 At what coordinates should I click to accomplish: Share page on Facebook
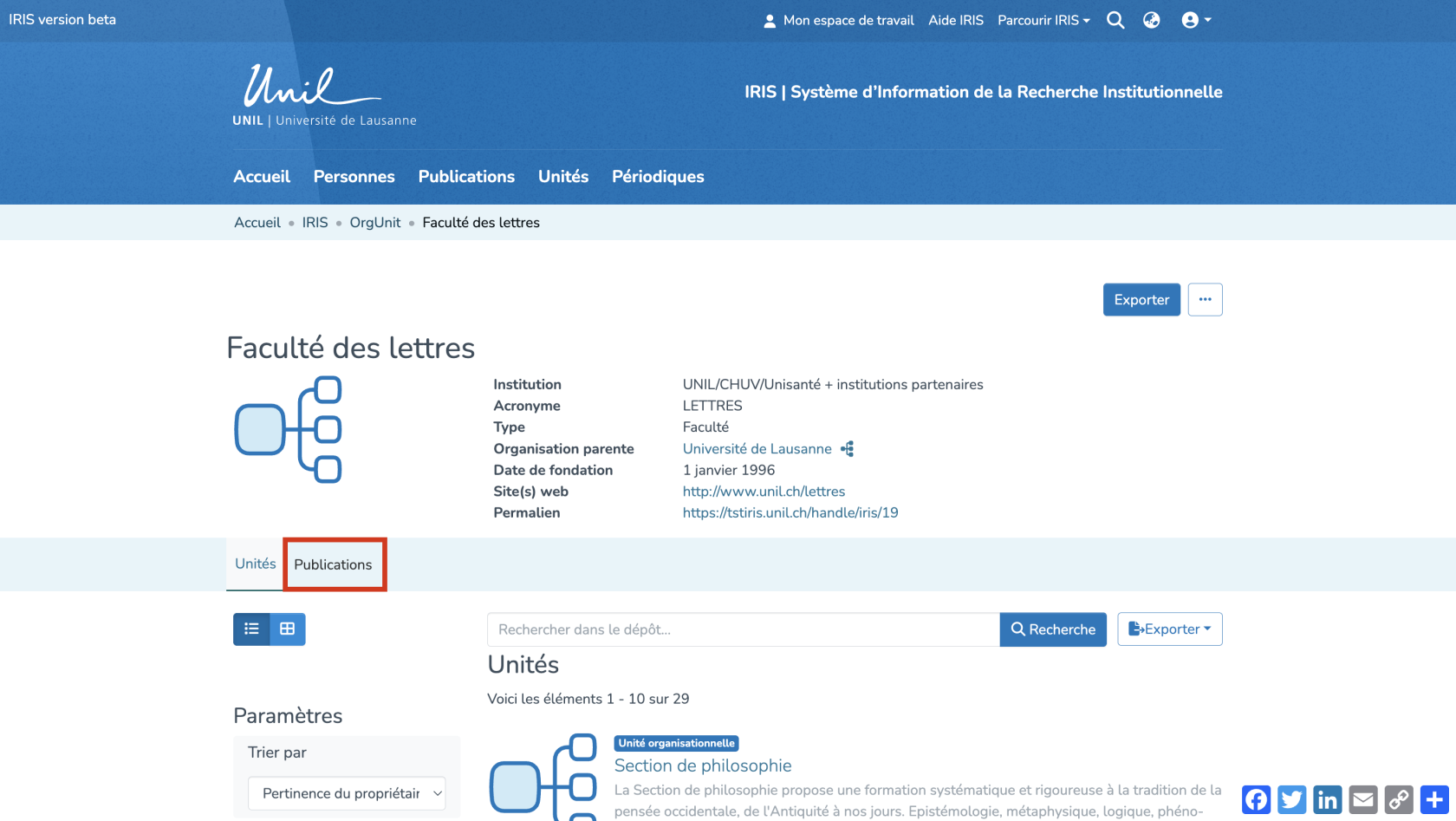(x=1256, y=799)
